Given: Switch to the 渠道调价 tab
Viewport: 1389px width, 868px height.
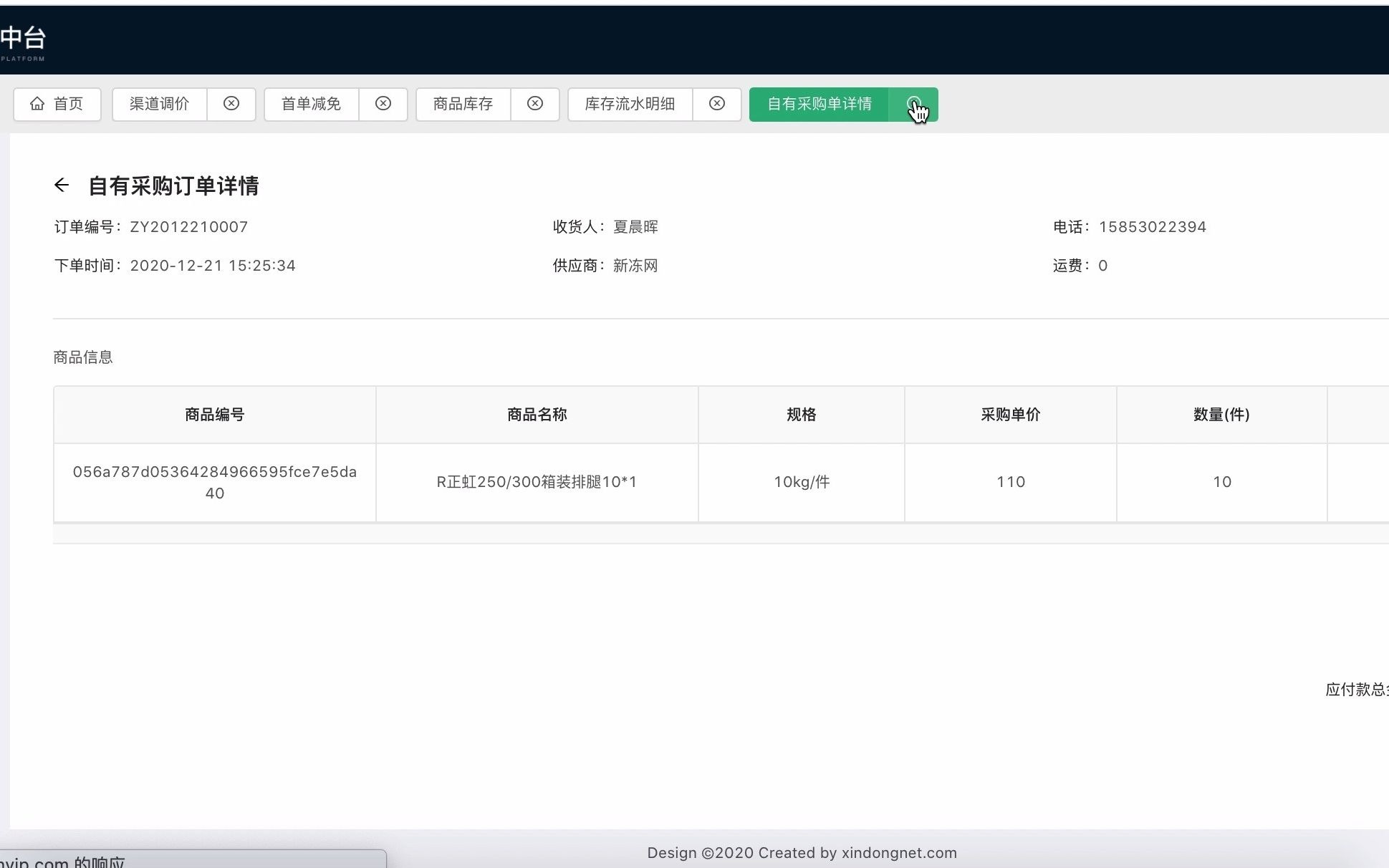Looking at the screenshot, I should click(x=160, y=105).
